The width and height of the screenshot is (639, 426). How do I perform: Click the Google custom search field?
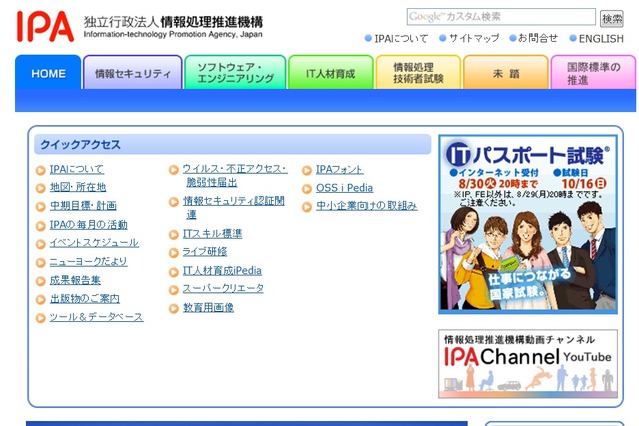[501, 17]
